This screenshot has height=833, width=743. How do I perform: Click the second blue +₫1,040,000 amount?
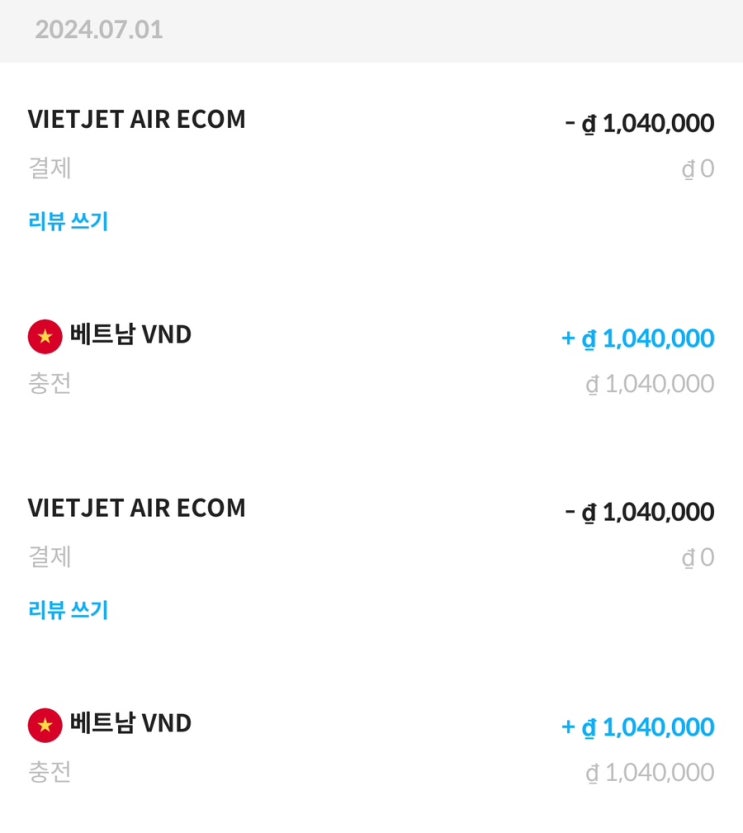coord(638,727)
